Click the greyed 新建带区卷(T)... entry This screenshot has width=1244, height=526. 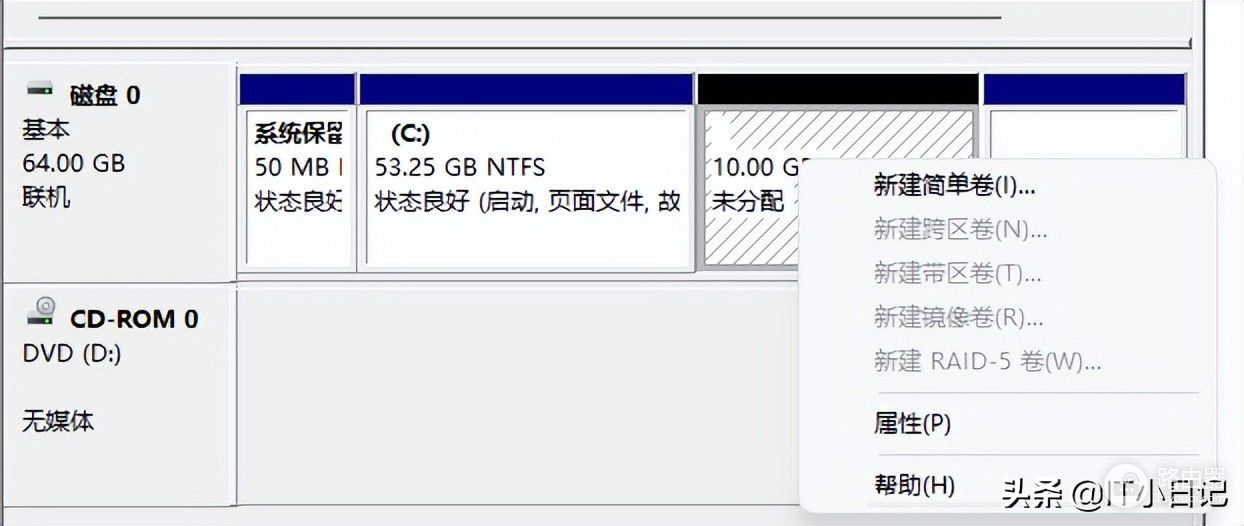coord(957,273)
